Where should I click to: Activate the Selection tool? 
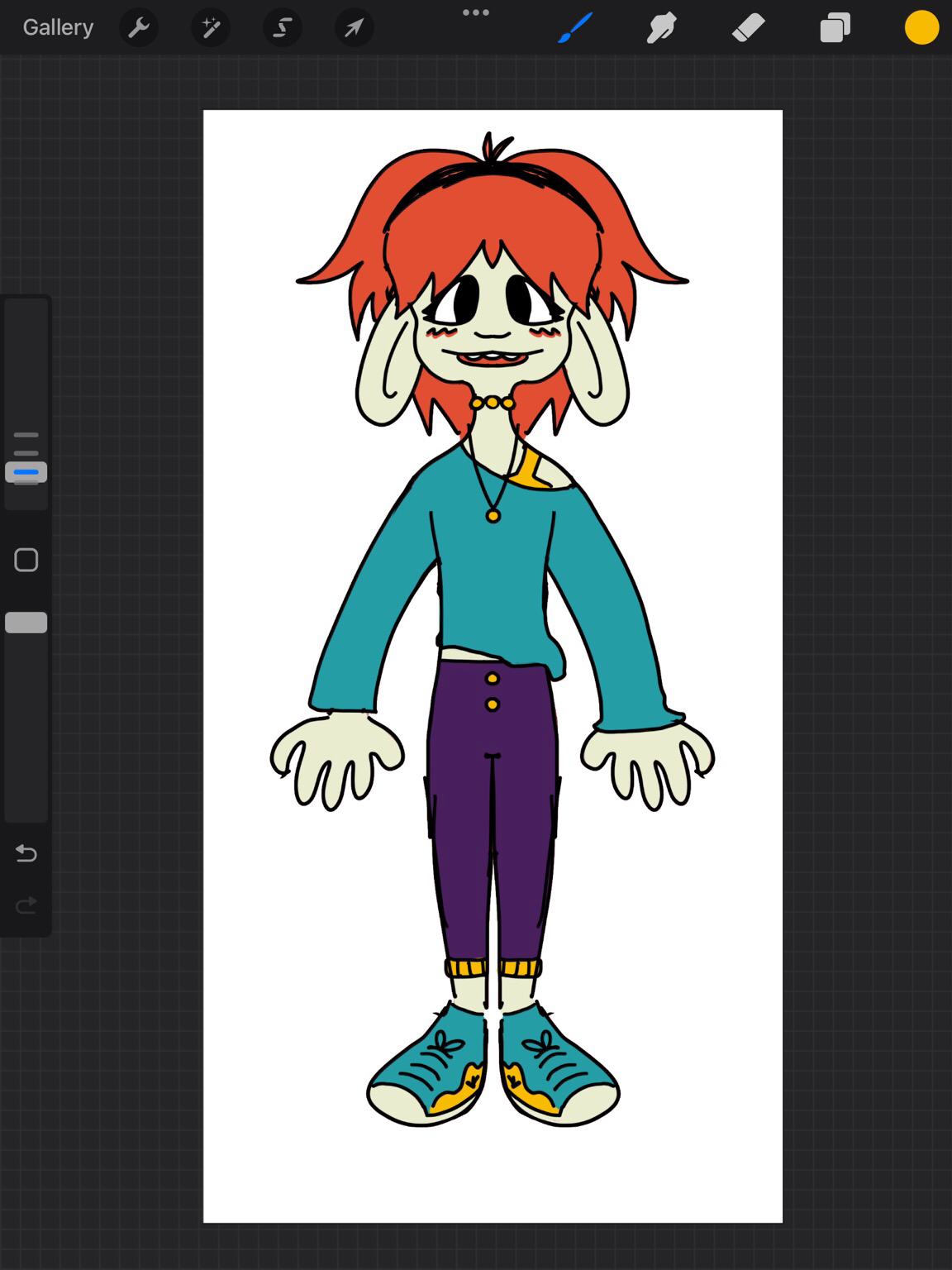coord(283,28)
